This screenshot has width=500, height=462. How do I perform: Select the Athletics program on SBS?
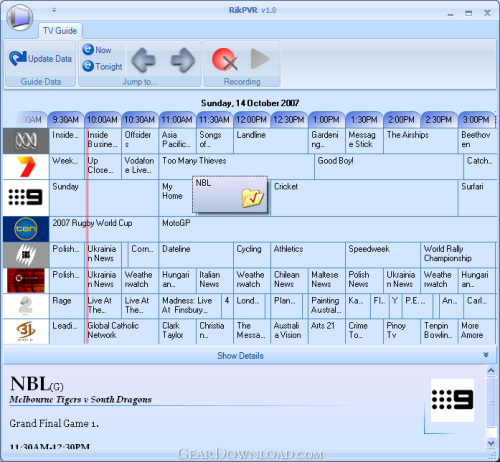(x=308, y=255)
